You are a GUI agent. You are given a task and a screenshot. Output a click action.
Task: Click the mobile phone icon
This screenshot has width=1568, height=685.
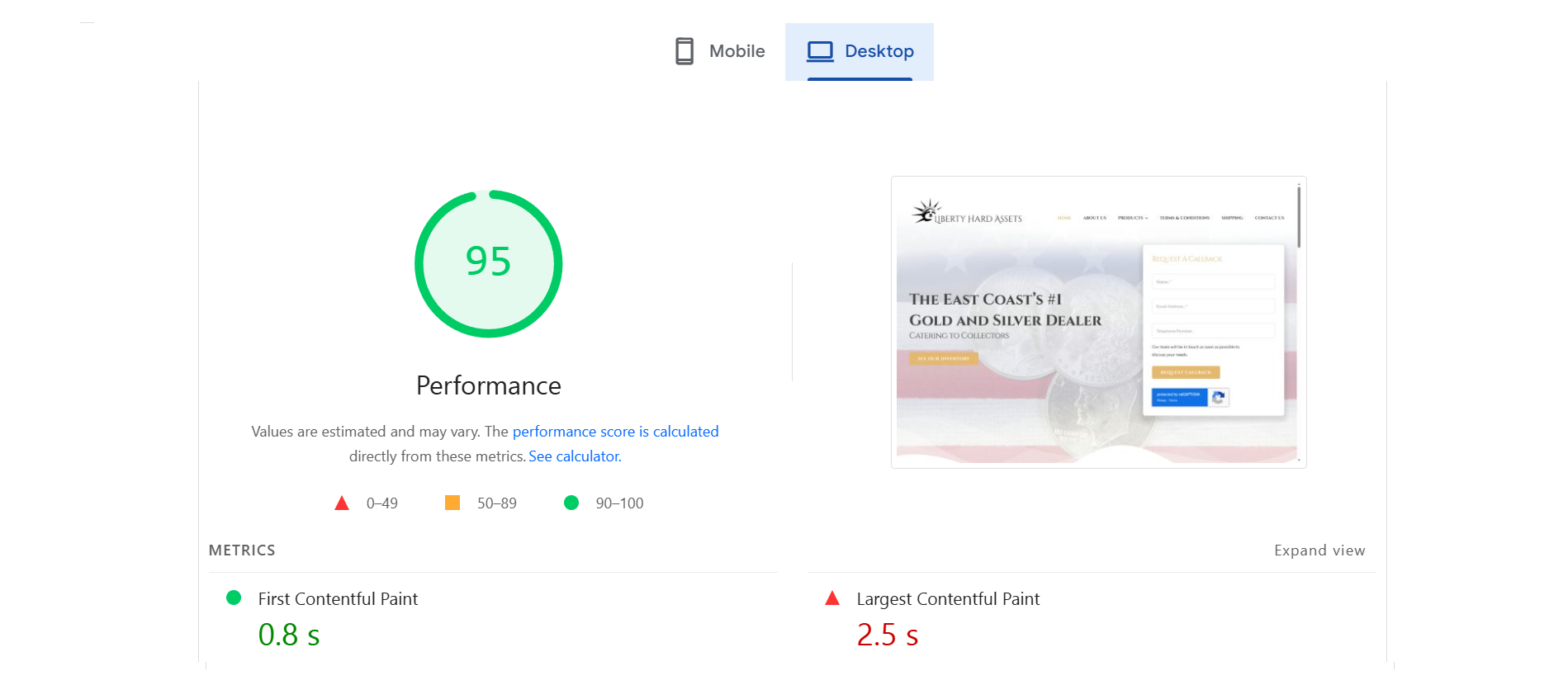click(x=685, y=51)
